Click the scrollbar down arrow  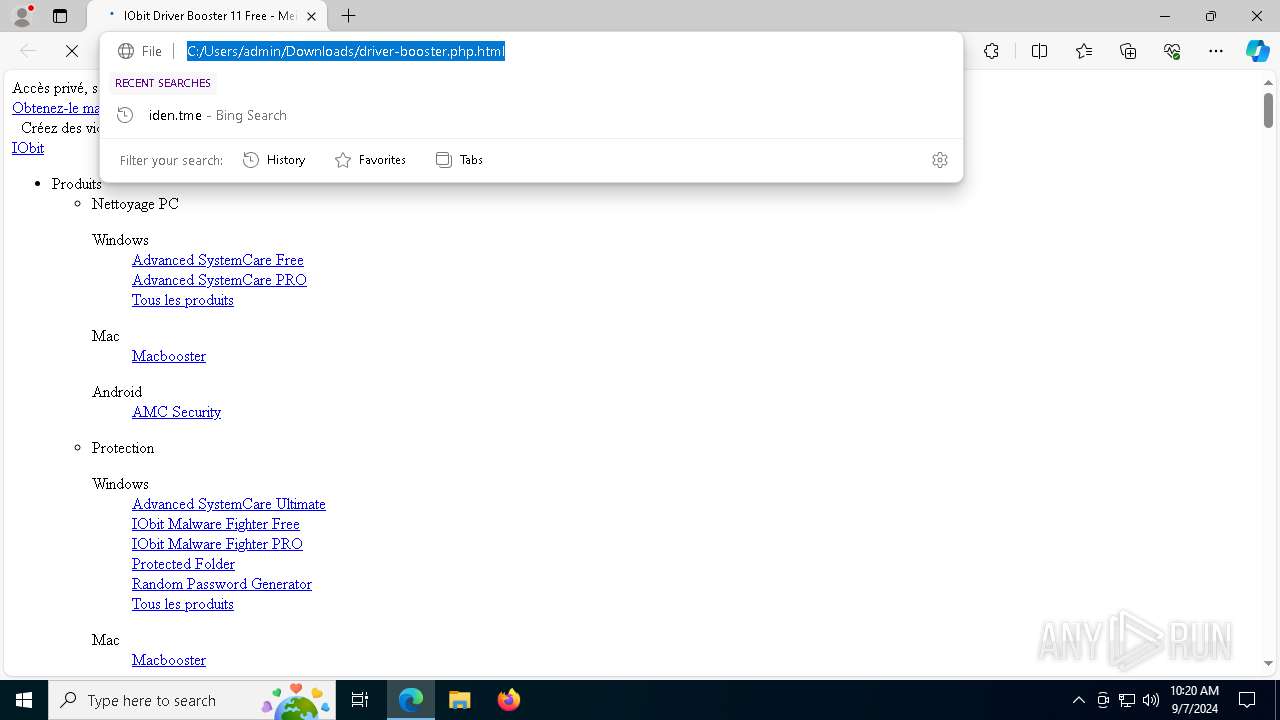point(1268,663)
